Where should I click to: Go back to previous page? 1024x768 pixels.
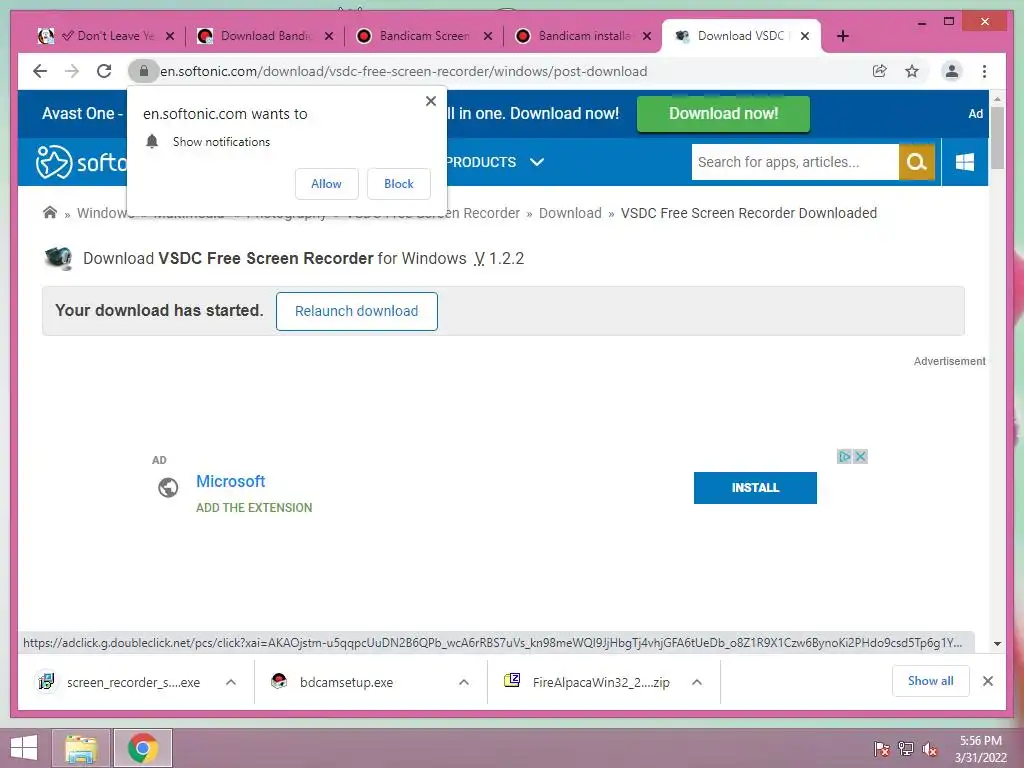click(x=40, y=71)
